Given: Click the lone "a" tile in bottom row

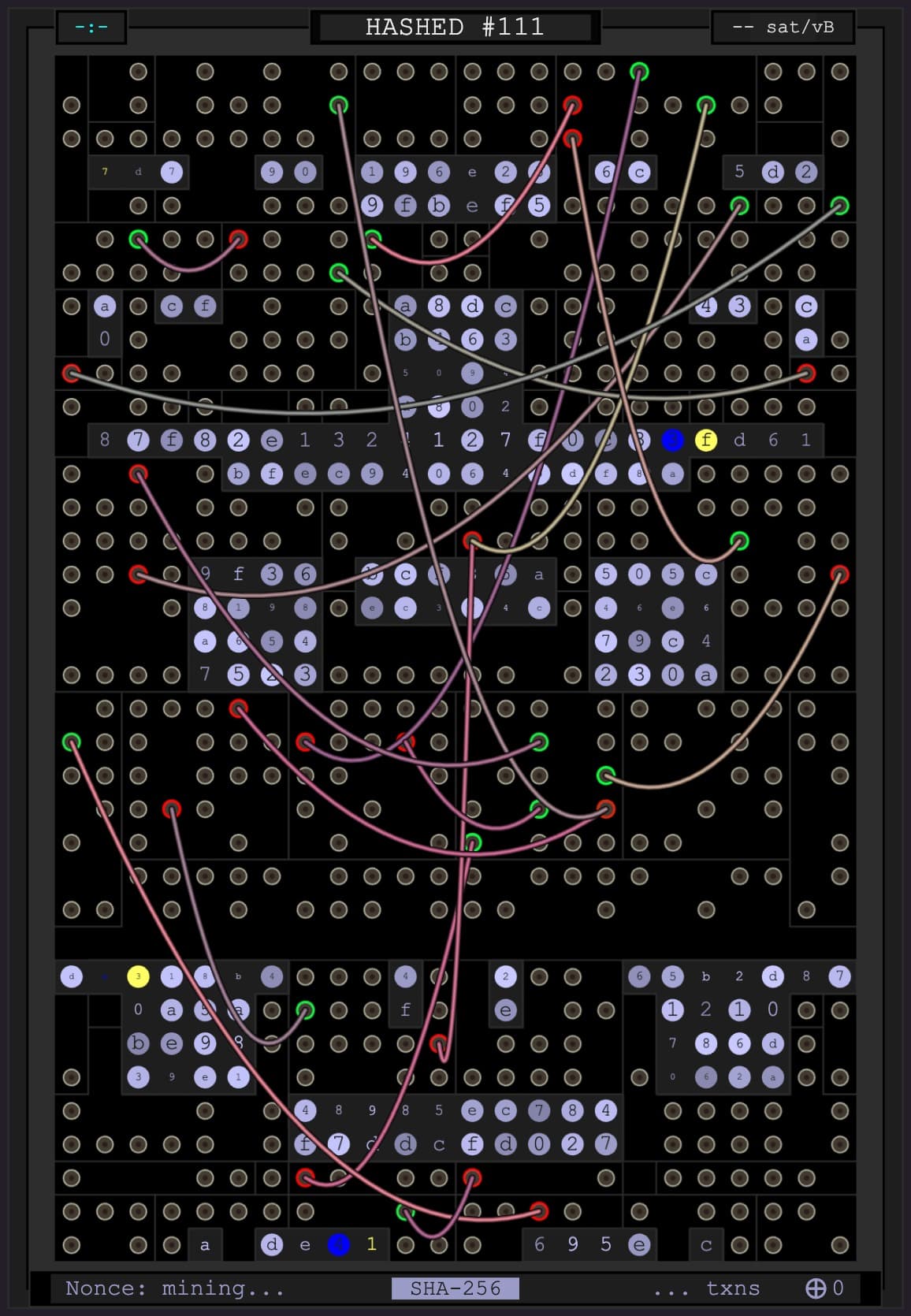Looking at the screenshot, I should tap(205, 1244).
